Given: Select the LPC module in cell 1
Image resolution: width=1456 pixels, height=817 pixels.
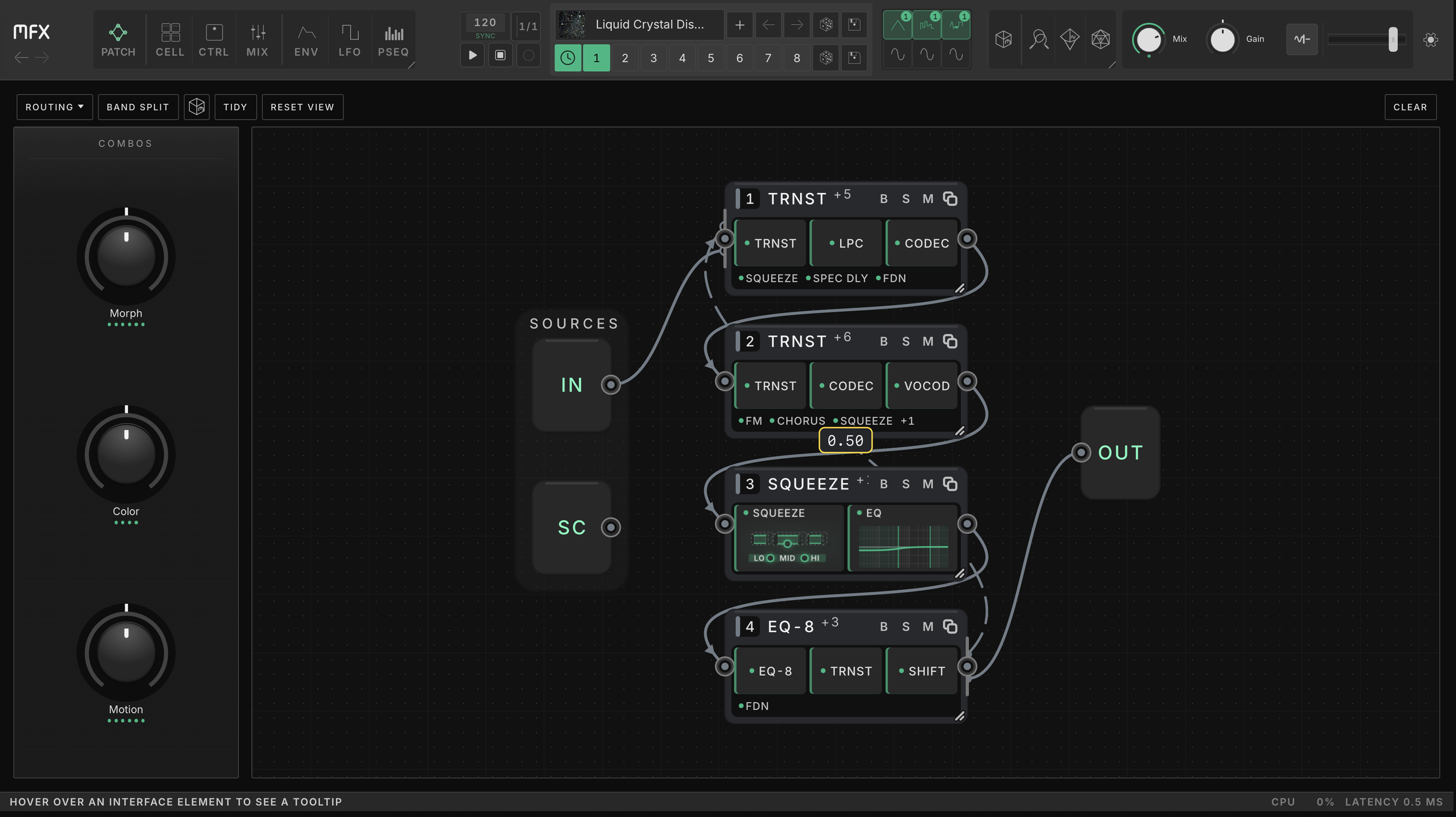Looking at the screenshot, I should click(846, 243).
